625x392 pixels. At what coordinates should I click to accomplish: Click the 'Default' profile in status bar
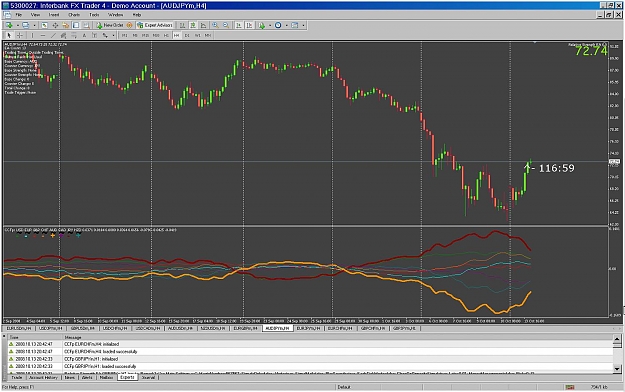(x=344, y=387)
